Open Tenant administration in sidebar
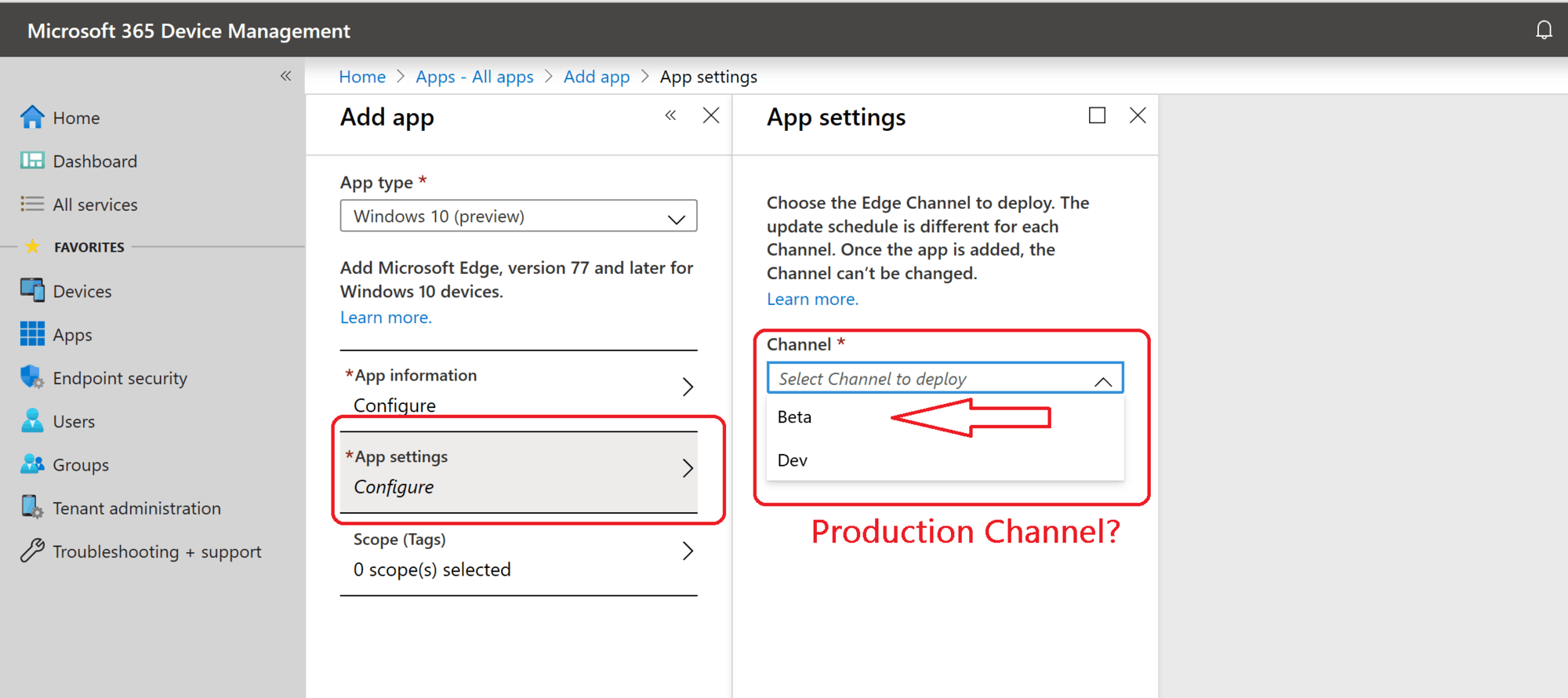1568x698 pixels. click(136, 508)
